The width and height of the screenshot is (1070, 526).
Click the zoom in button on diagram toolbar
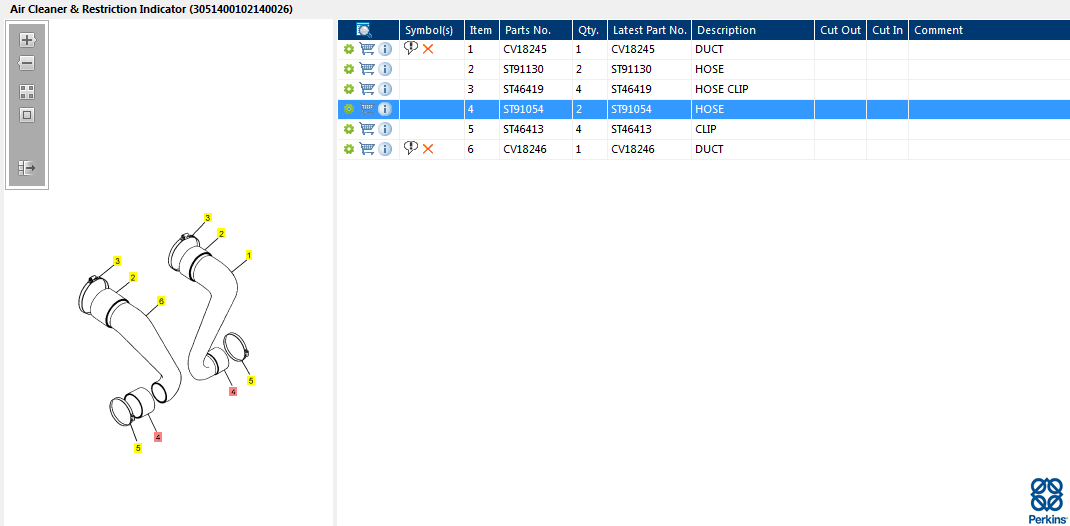pos(27,40)
